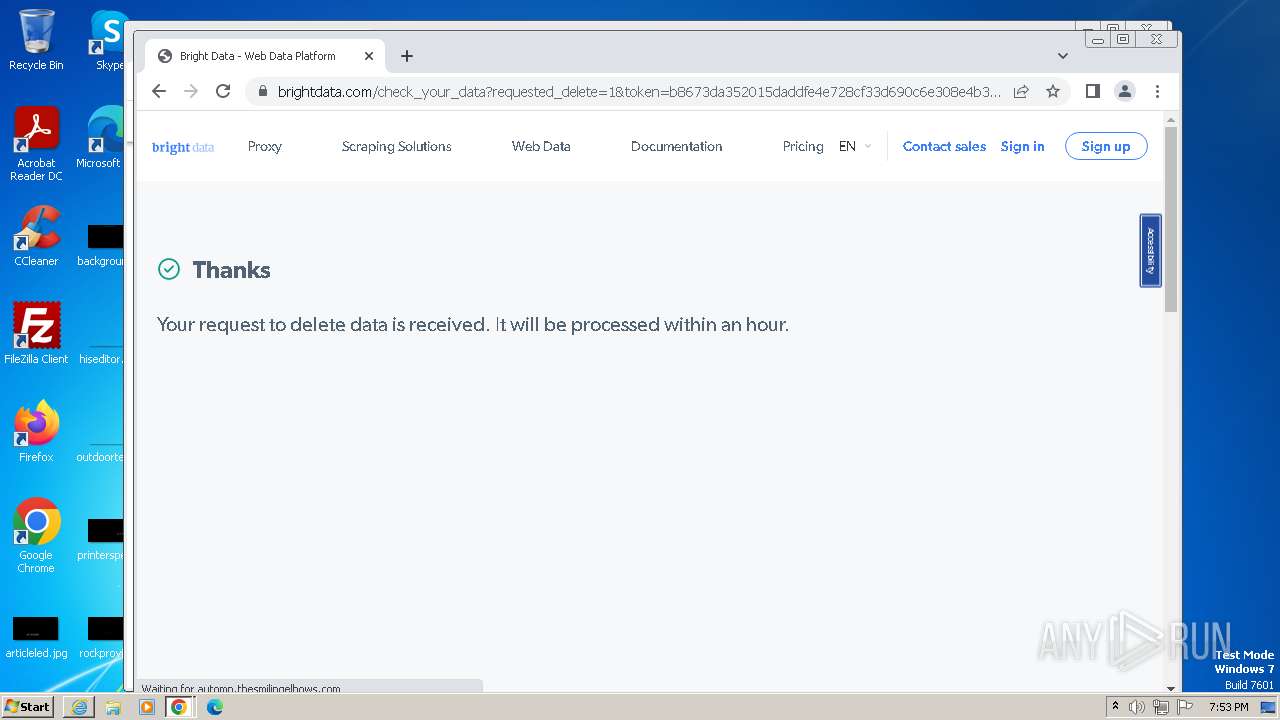Click the address bar URL
The width and height of the screenshot is (1280, 720).
coord(639,91)
